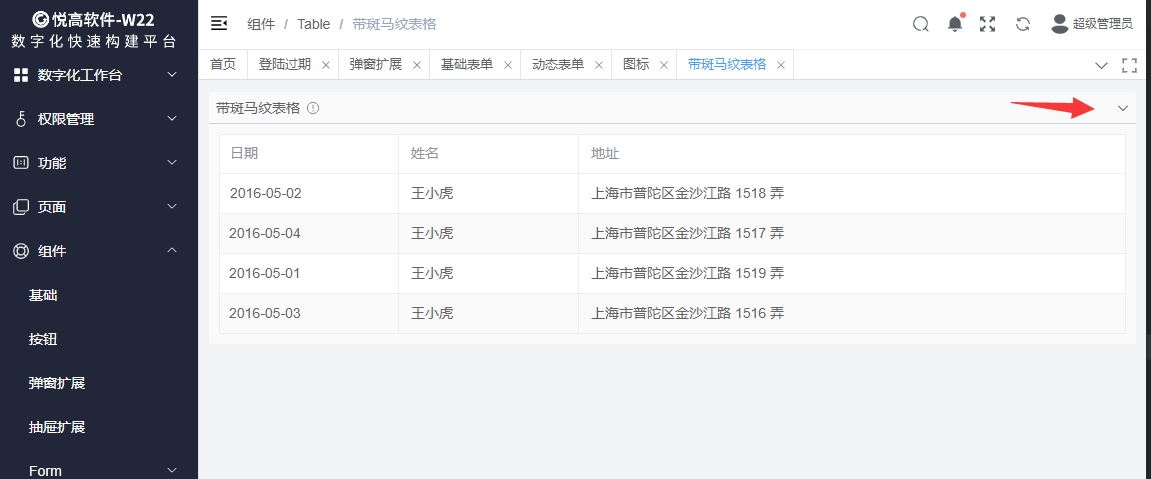Viewport: 1151px width, 479px height.
Task: Close the 图标 tab
Action: 664,65
